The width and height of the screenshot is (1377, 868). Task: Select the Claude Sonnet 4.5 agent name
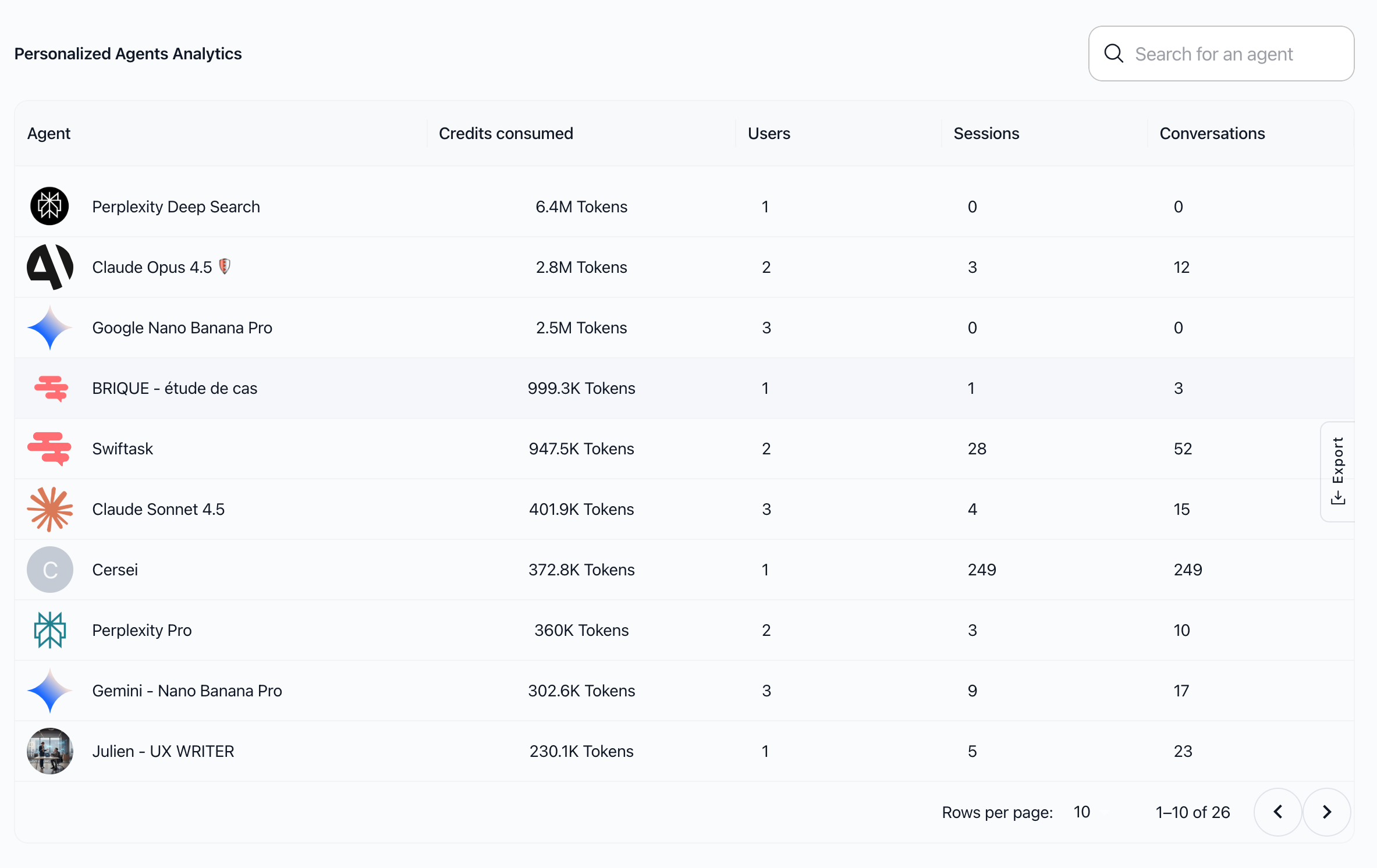coord(158,509)
